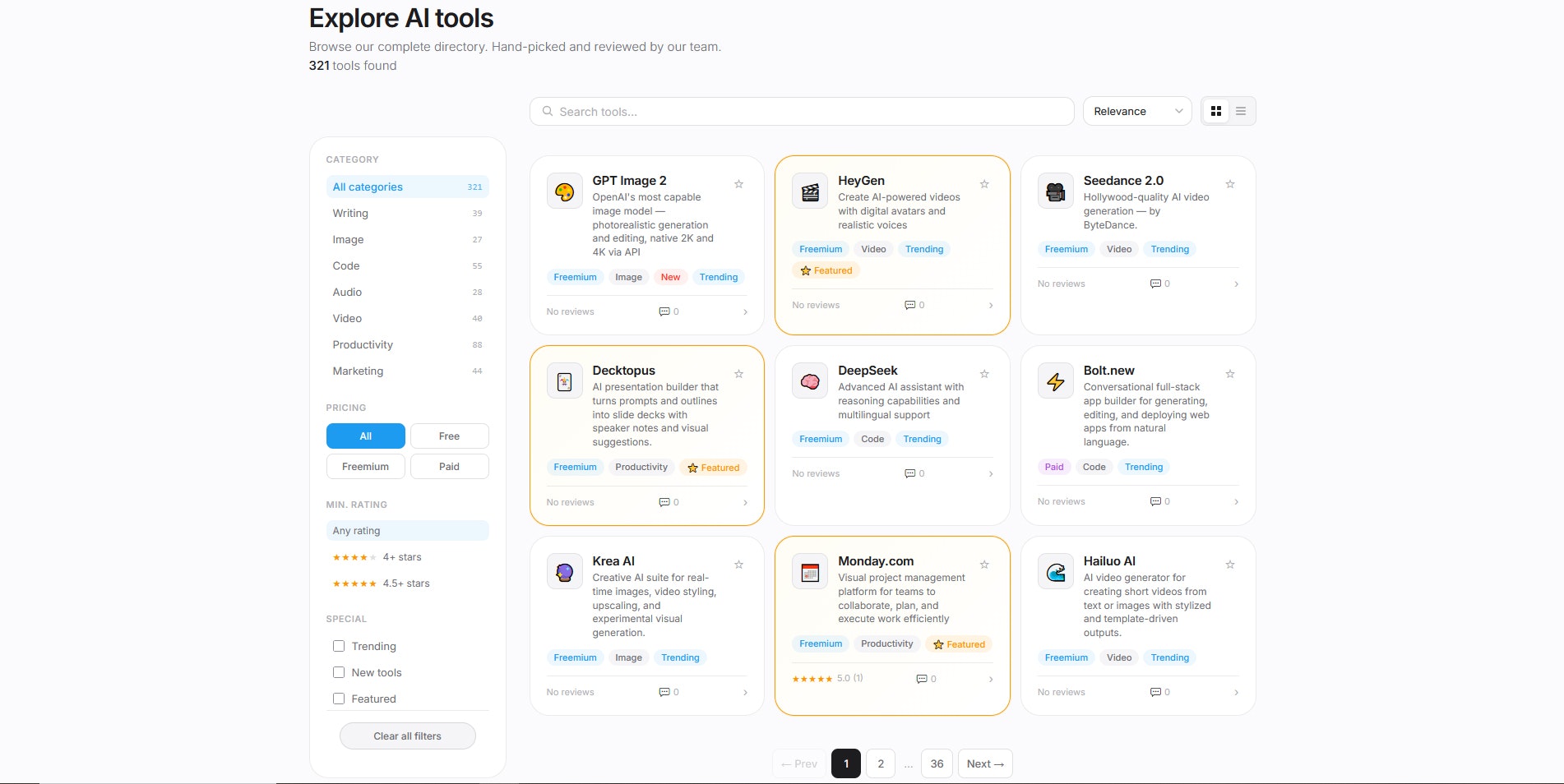Favorite Bolt.new with the star icon
Screen dimensions: 1564x784
coord(1230,374)
